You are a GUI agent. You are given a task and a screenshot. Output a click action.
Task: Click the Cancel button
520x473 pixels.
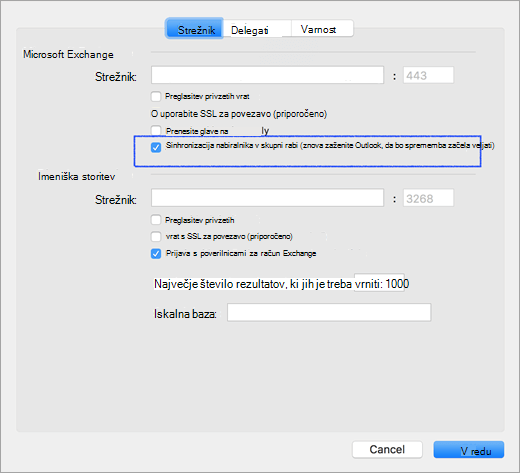(x=387, y=450)
